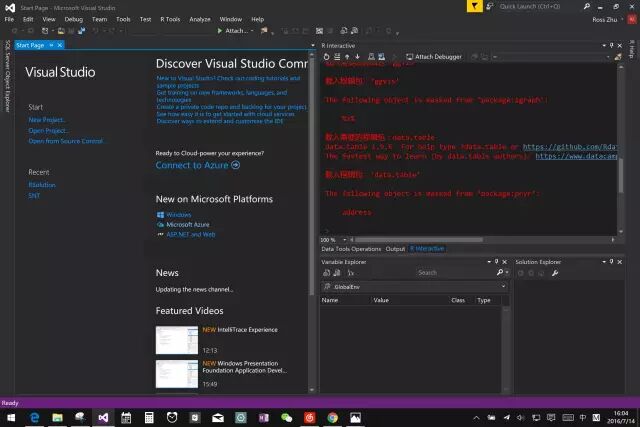Viewport: 640px width, 427px height.
Task: Open Google Chrome from the taskbar
Action: (x=333, y=418)
